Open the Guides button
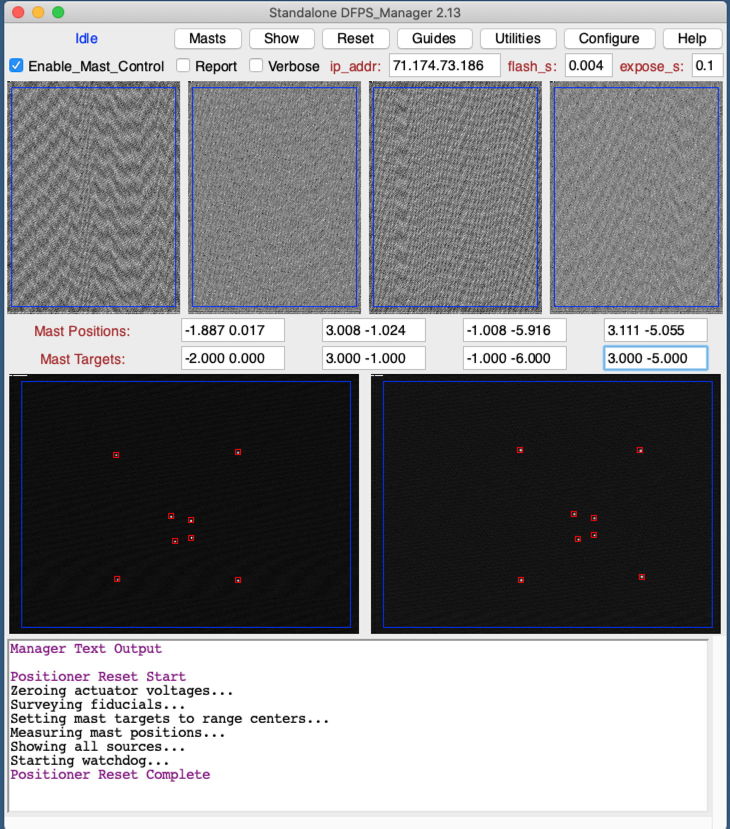This screenshot has height=829, width=730. (x=434, y=39)
